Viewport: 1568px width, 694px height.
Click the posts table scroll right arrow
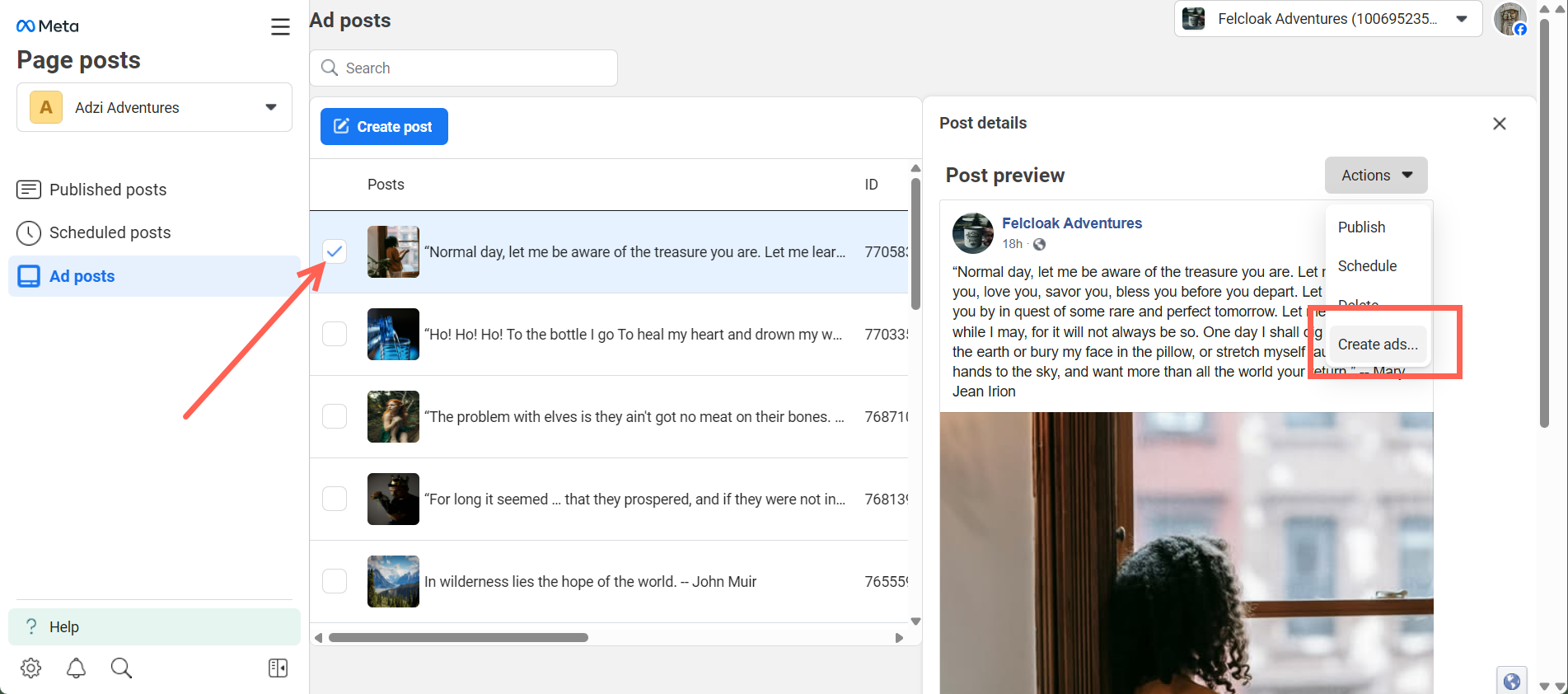pyautogui.click(x=899, y=638)
